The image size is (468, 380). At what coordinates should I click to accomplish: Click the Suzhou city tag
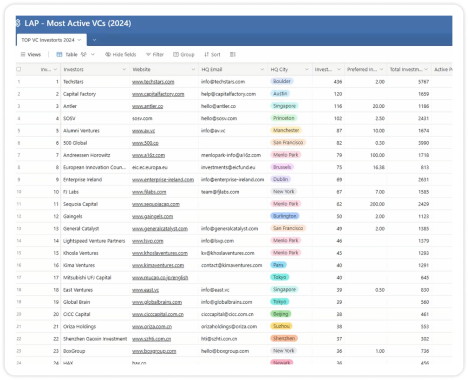[281, 326]
